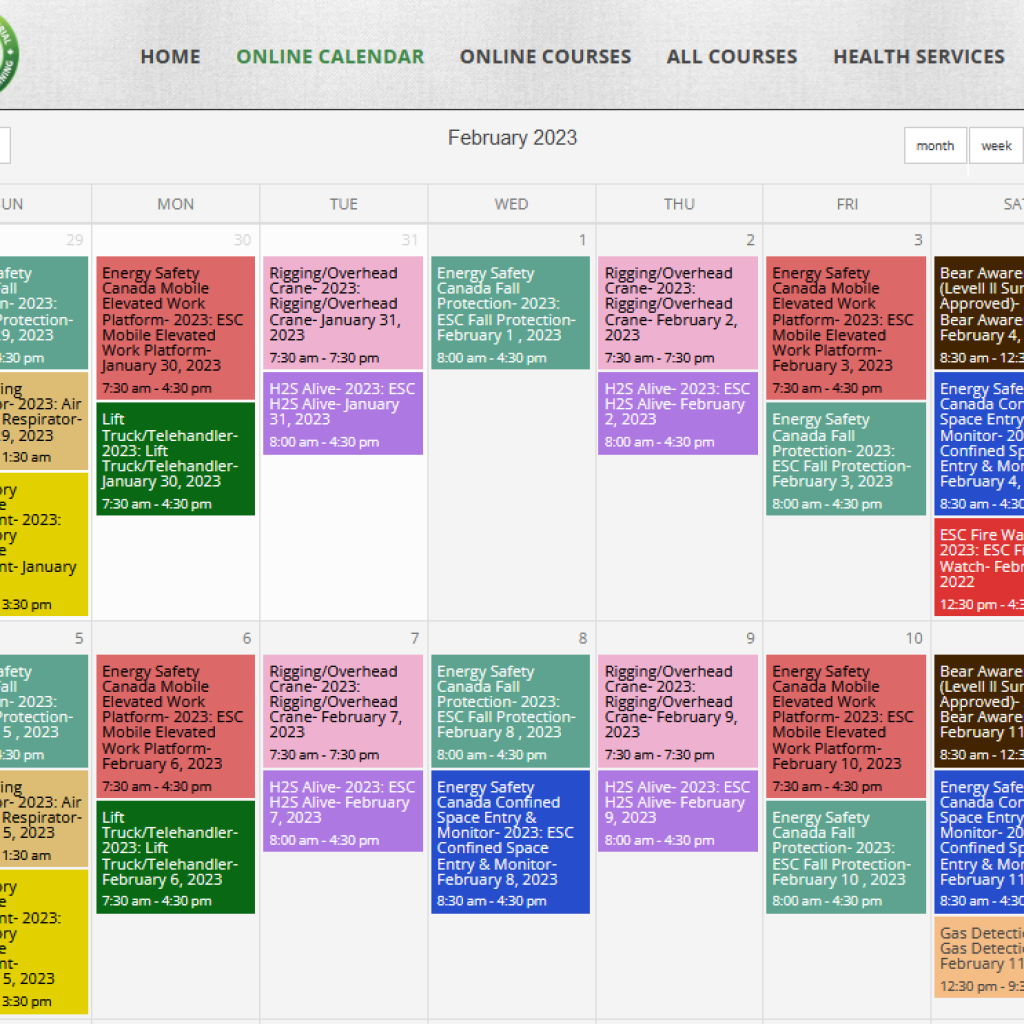Switch calendar to month view

coord(935,146)
